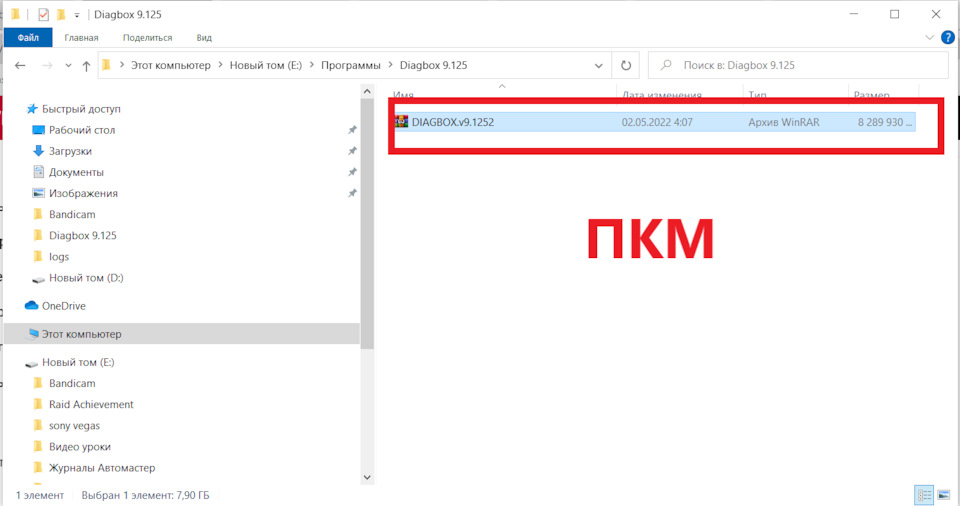Click the Изображения picture icon

(x=39, y=193)
